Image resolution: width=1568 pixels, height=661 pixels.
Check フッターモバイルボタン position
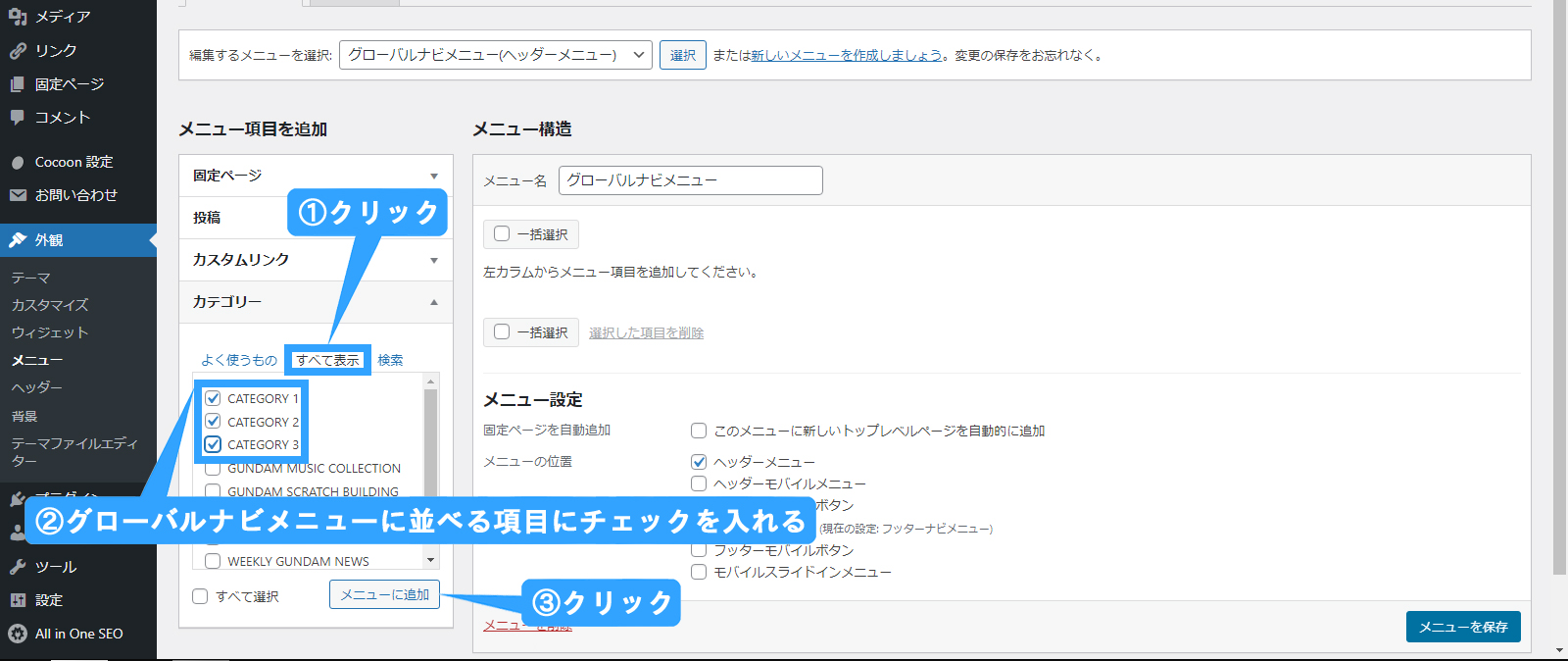pyautogui.click(x=699, y=550)
